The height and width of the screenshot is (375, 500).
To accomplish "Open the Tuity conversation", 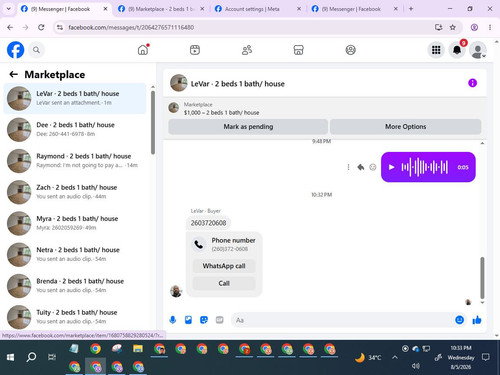I will (x=75, y=317).
